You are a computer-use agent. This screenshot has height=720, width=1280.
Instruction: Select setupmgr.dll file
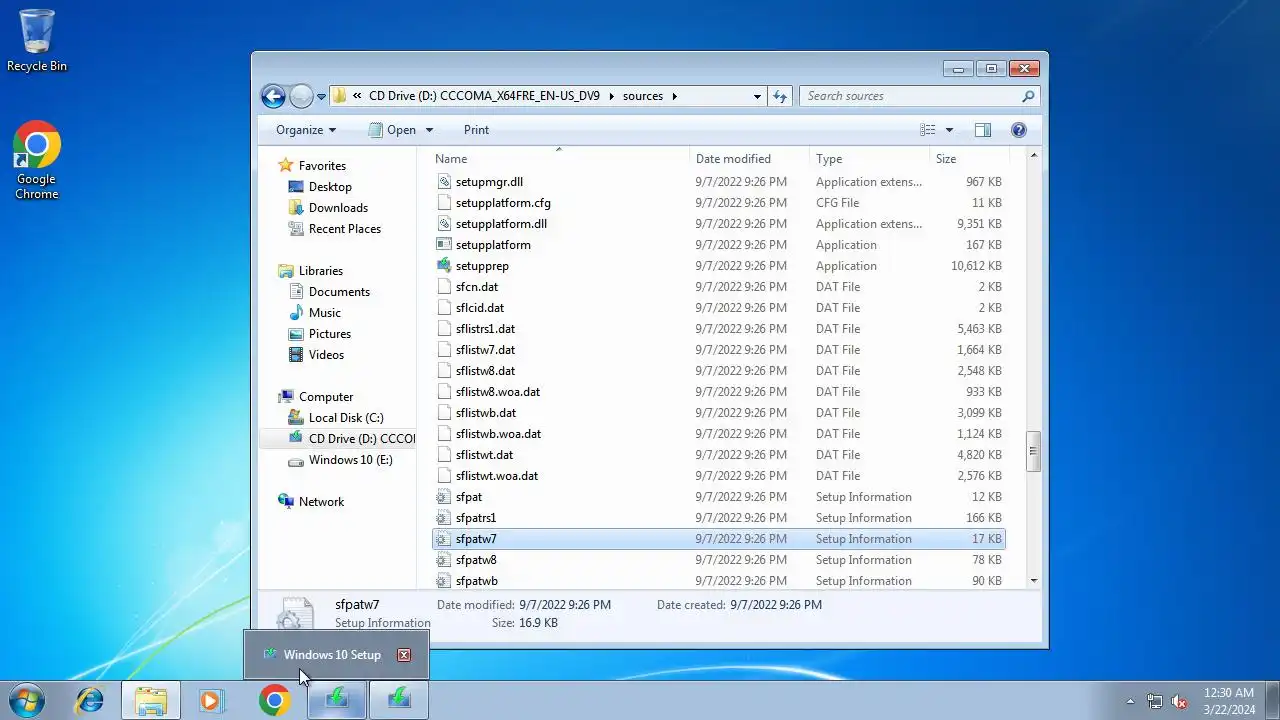coord(489,182)
